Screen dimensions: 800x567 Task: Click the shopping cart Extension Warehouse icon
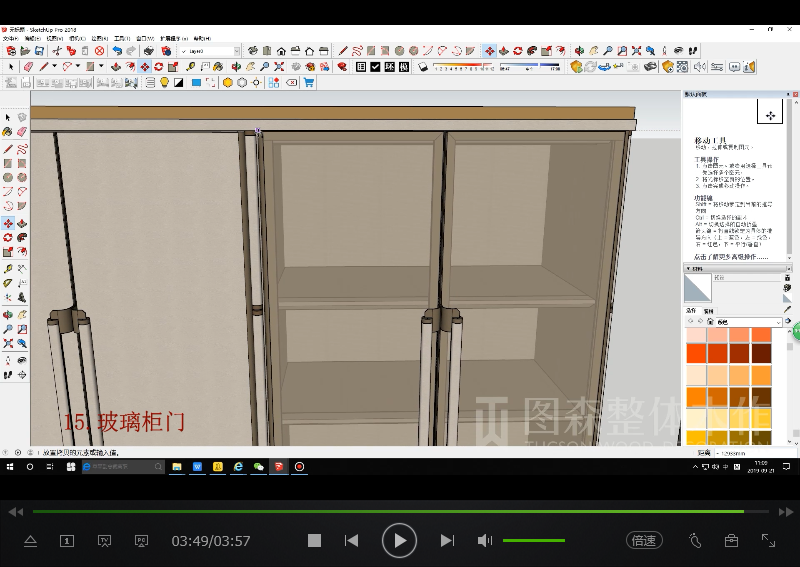click(309, 83)
